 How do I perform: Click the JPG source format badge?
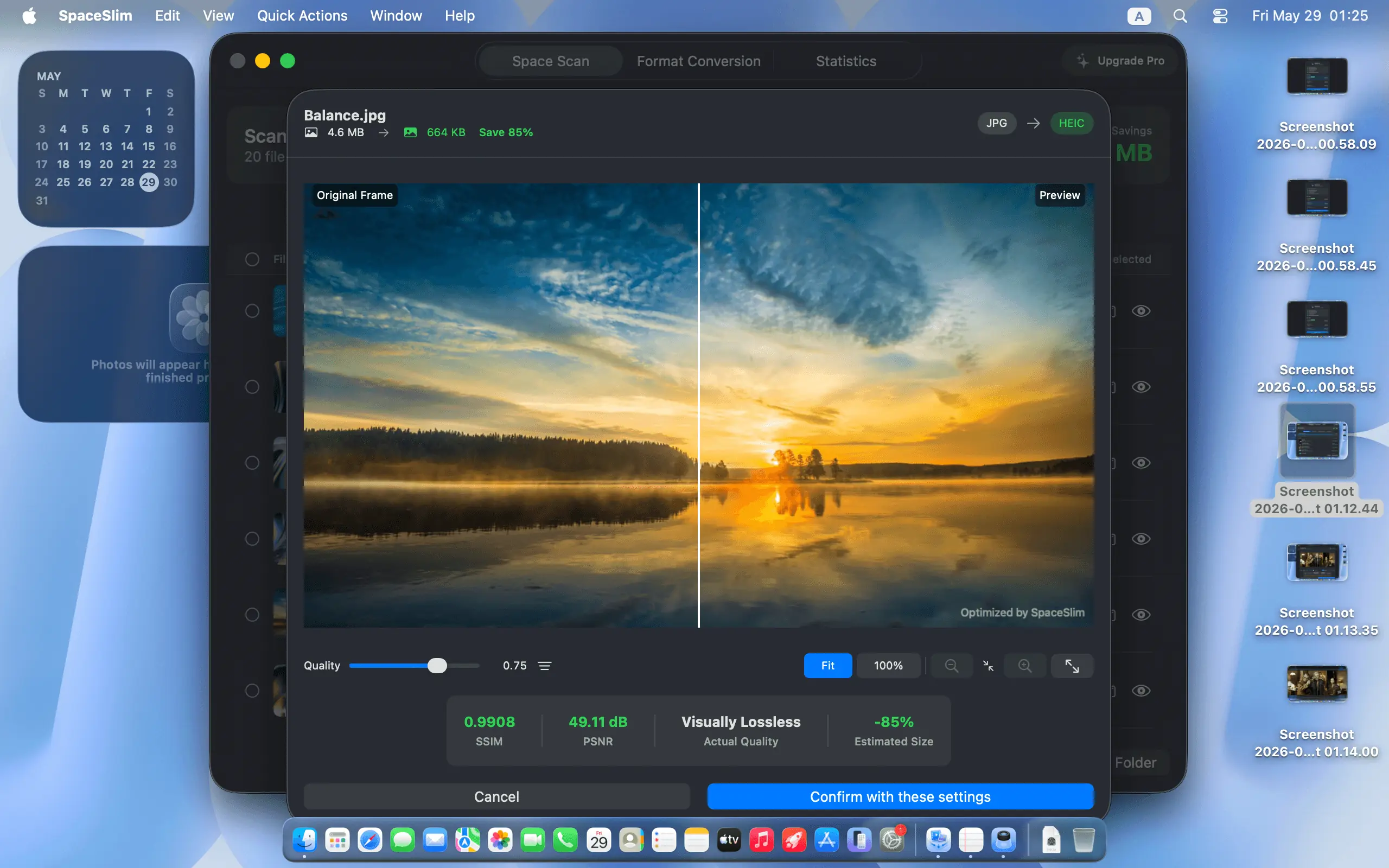(996, 123)
